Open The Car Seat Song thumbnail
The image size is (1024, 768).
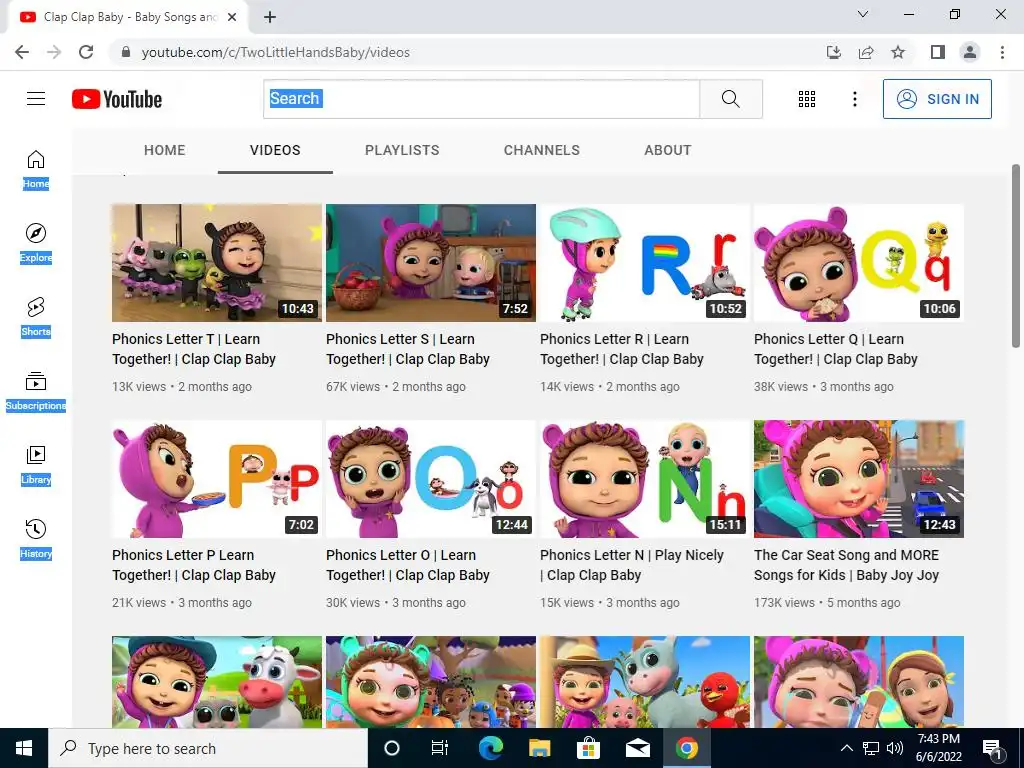(x=859, y=479)
